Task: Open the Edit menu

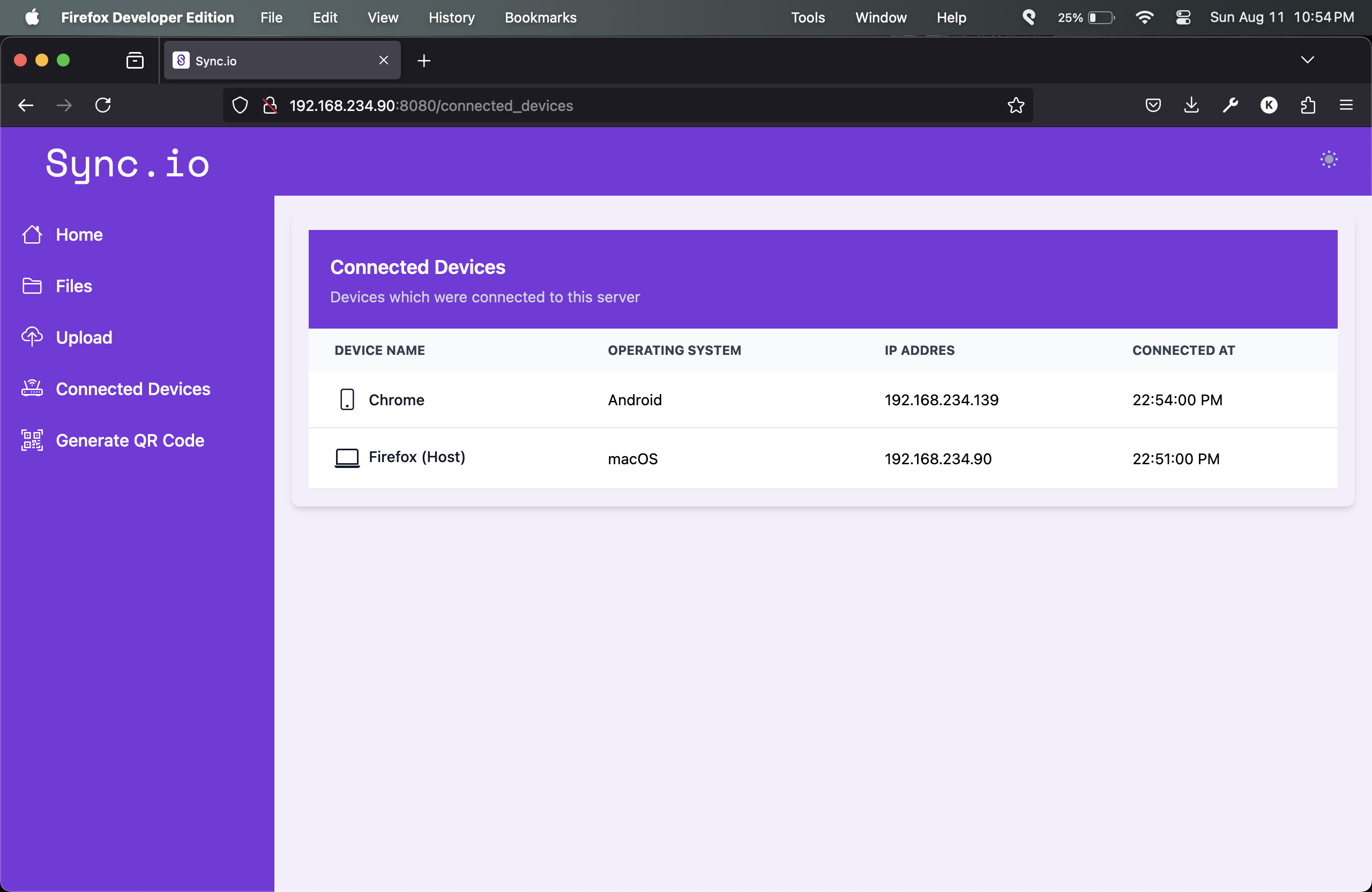Action: [325, 17]
